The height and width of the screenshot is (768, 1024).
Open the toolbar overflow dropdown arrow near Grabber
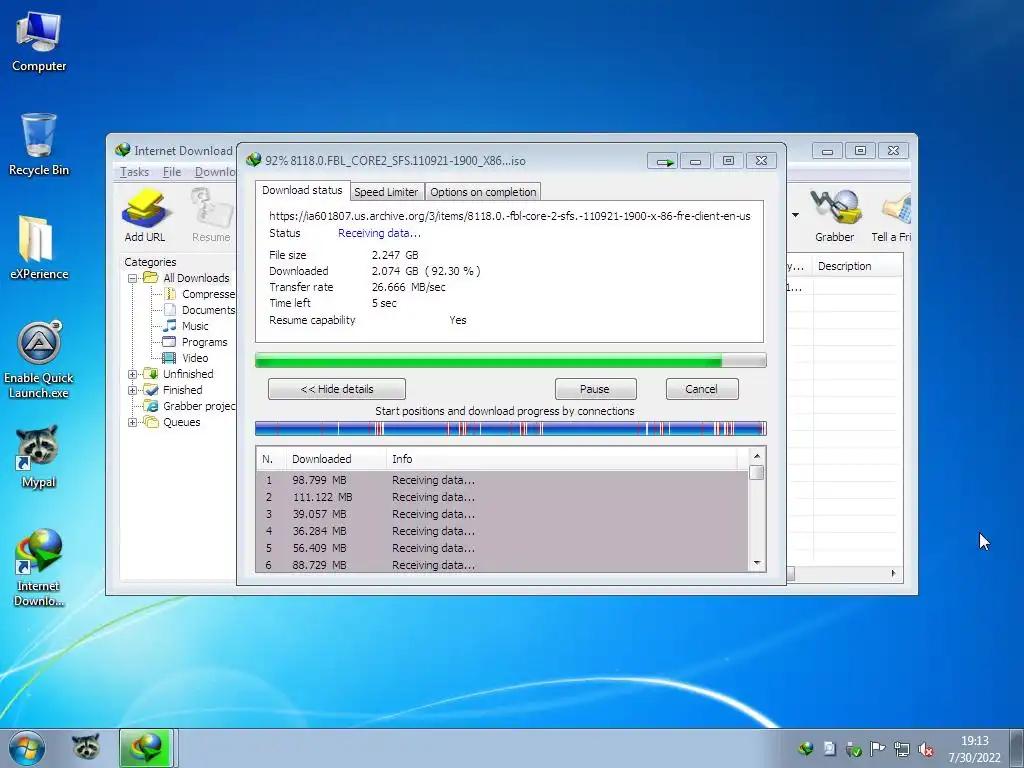click(x=795, y=215)
